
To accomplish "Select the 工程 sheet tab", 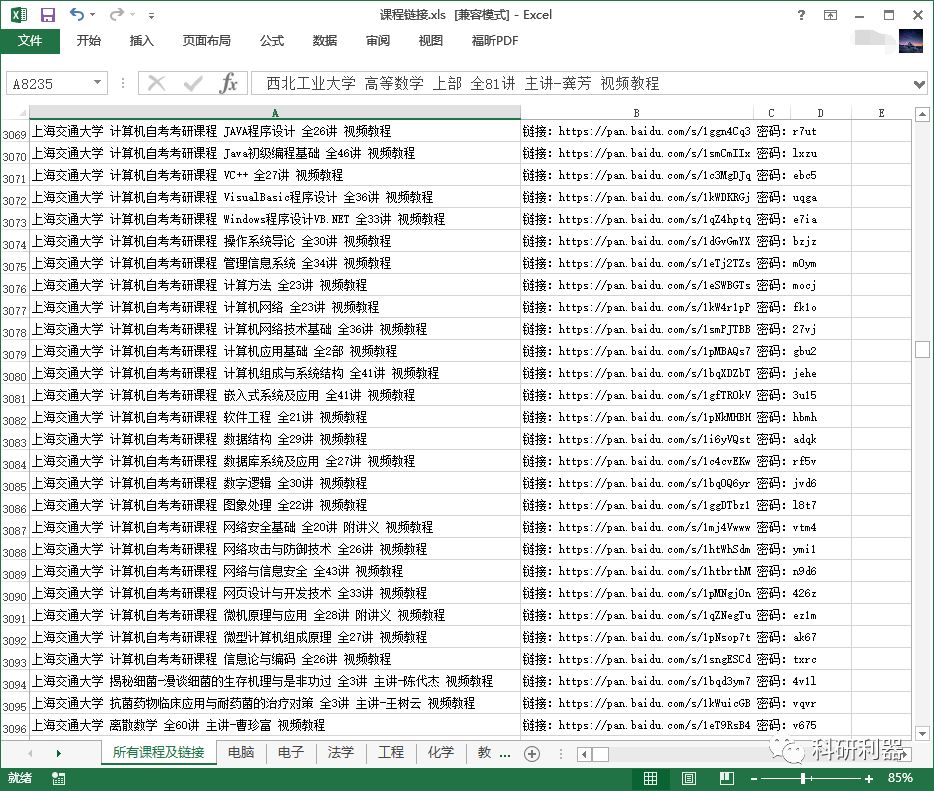I will 391,752.
